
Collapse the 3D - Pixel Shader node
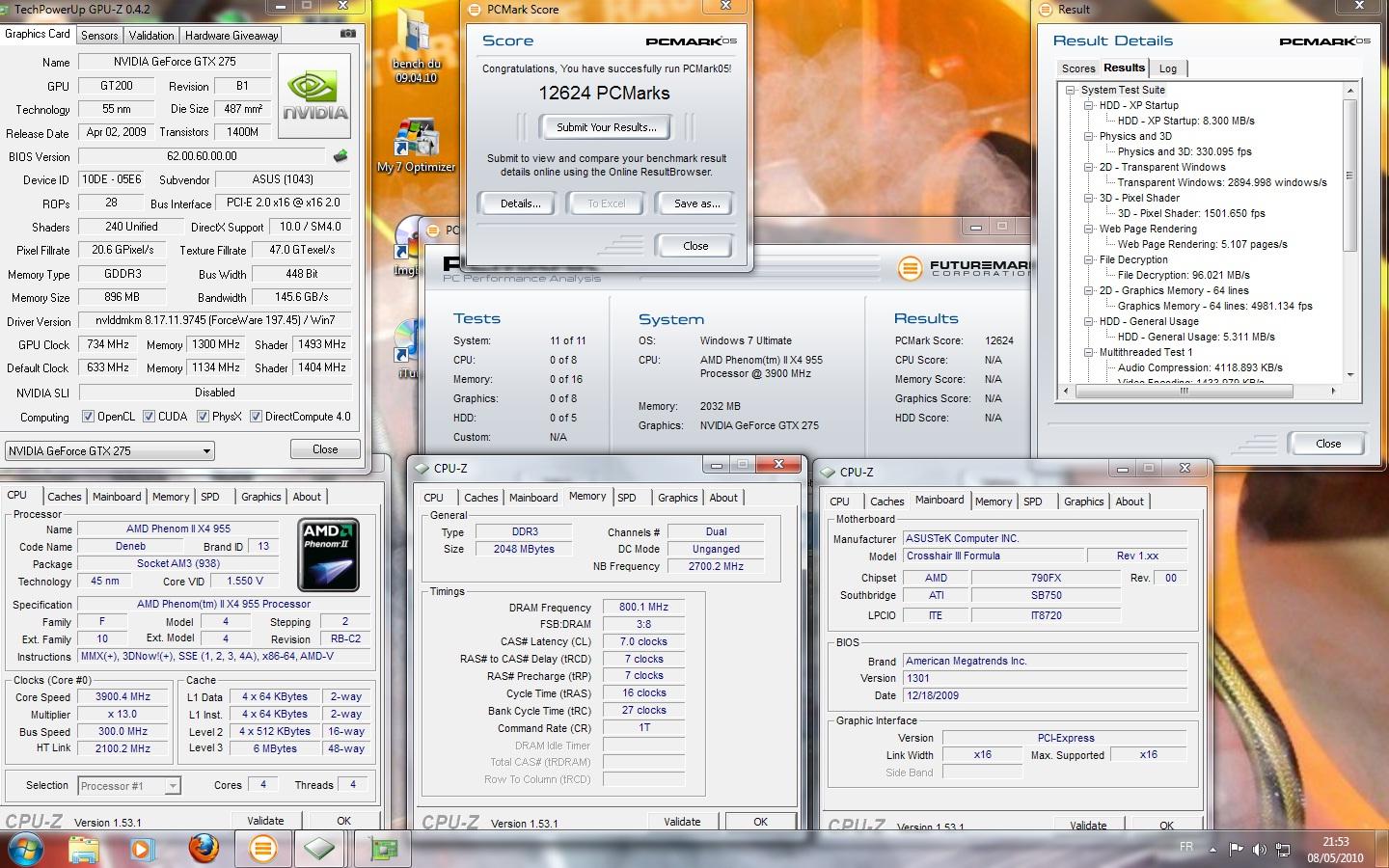point(1089,198)
